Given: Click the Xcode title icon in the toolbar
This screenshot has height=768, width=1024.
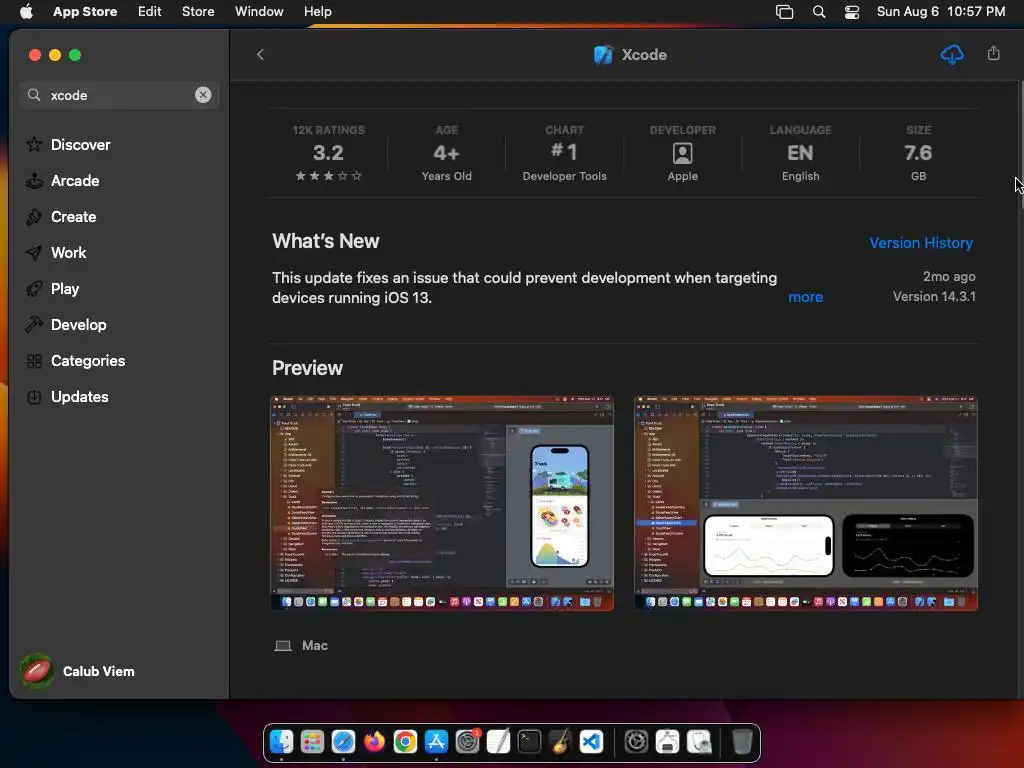Looking at the screenshot, I should tap(603, 55).
